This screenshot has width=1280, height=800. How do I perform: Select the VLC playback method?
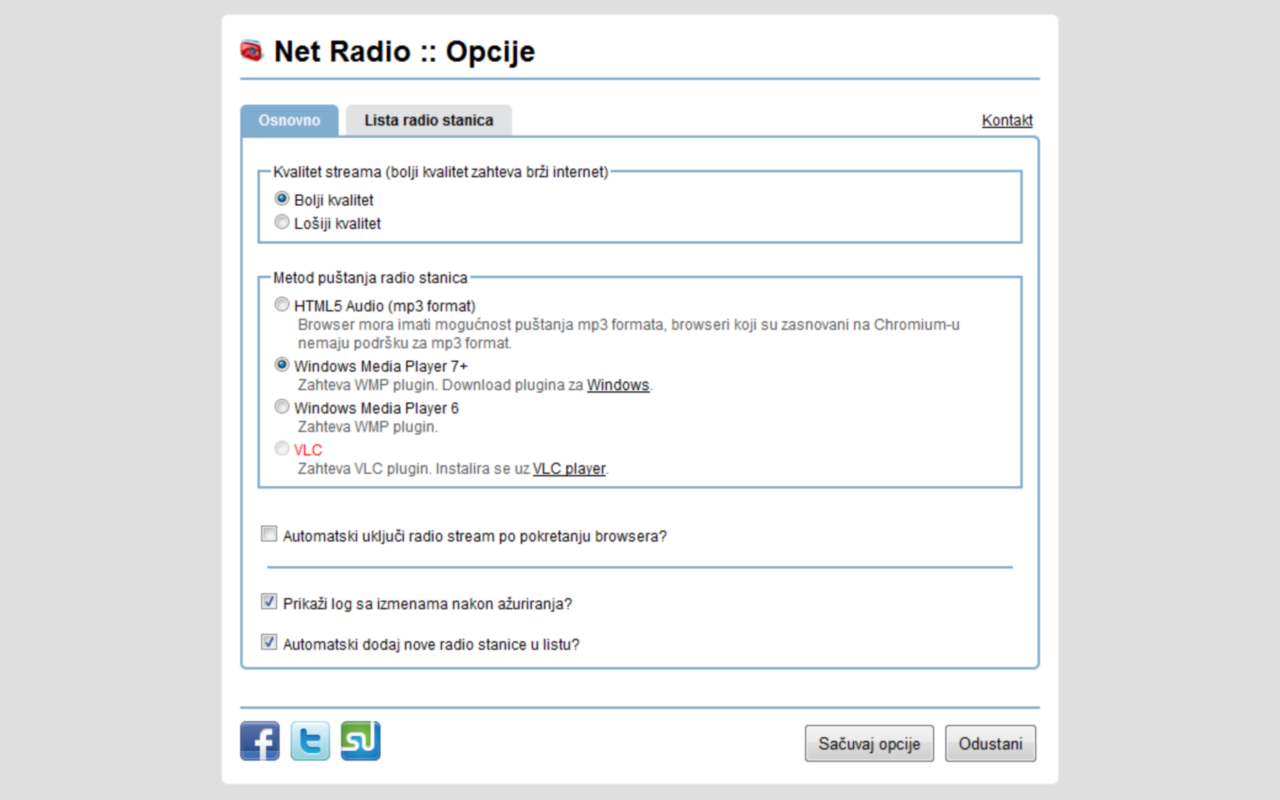click(281, 448)
